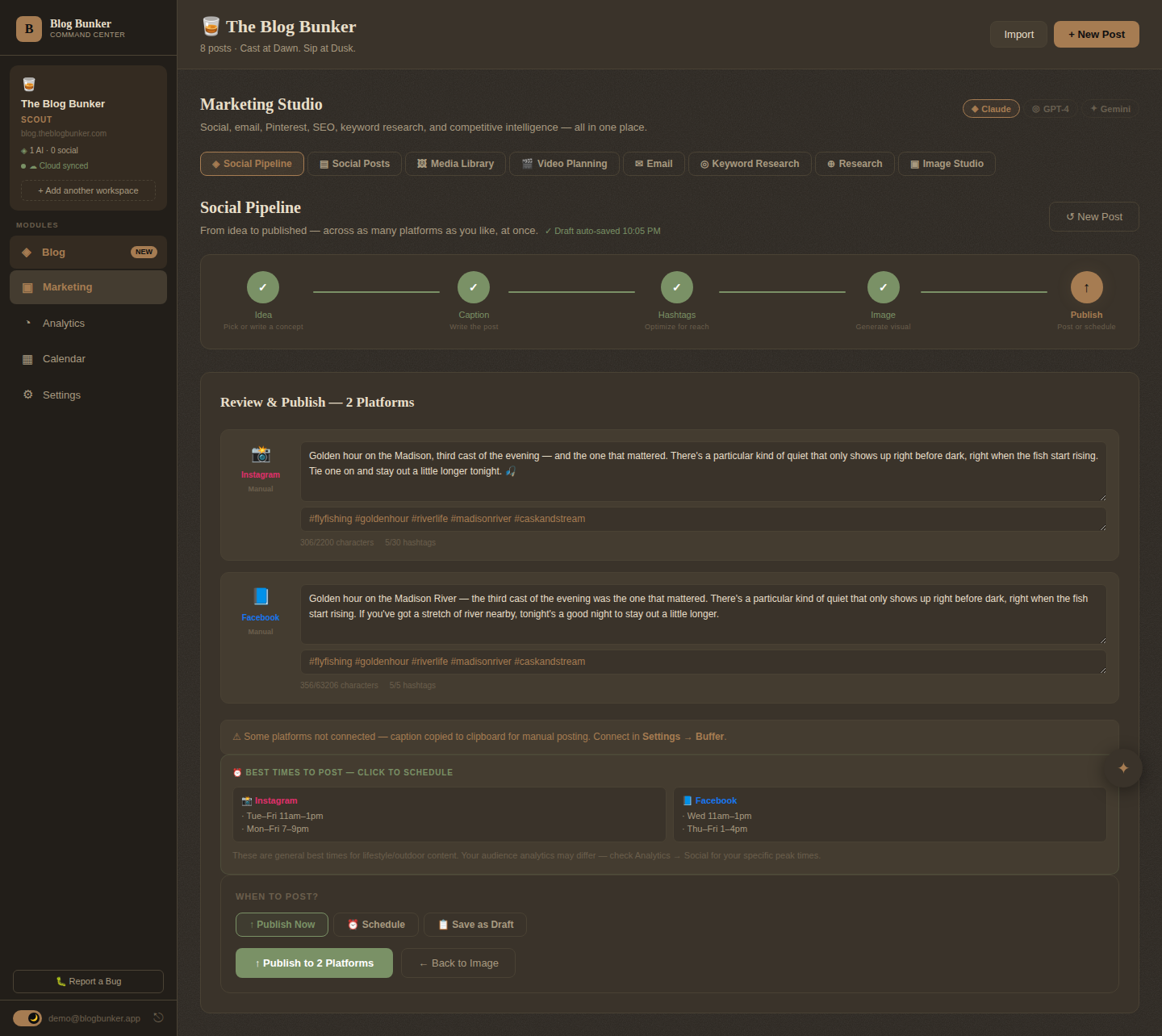Choose the Schedule posting option
1162x1036 pixels.
pyautogui.click(x=376, y=925)
